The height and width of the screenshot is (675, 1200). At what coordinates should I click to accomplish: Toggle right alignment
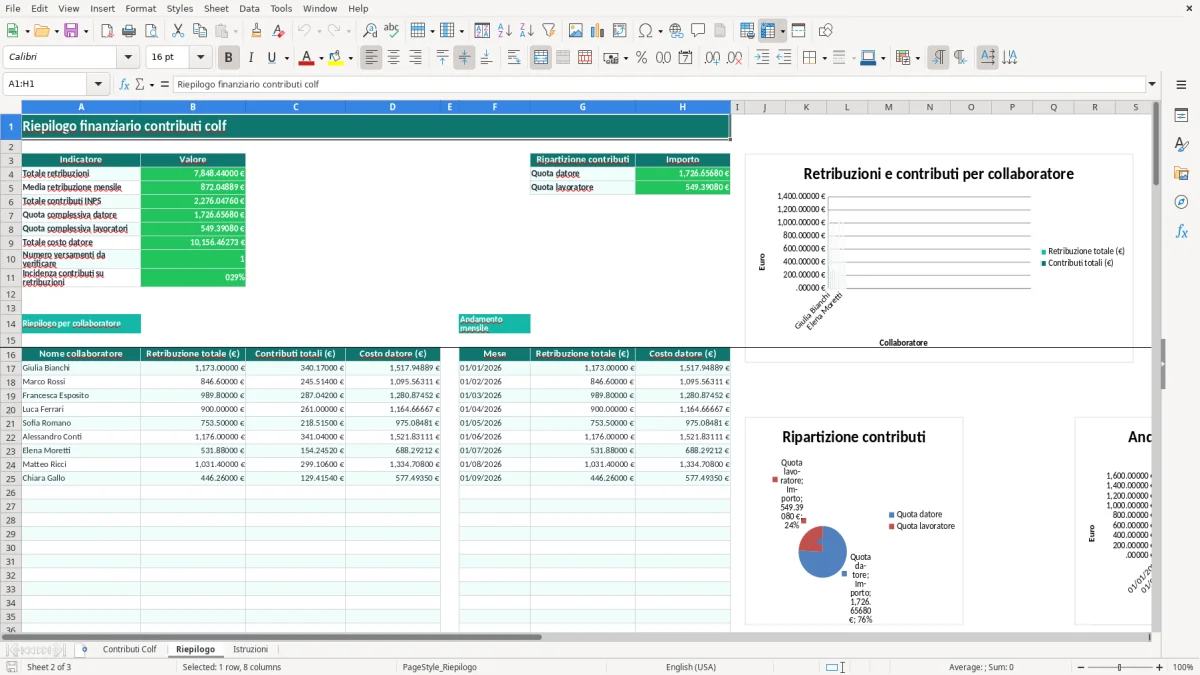pos(415,58)
